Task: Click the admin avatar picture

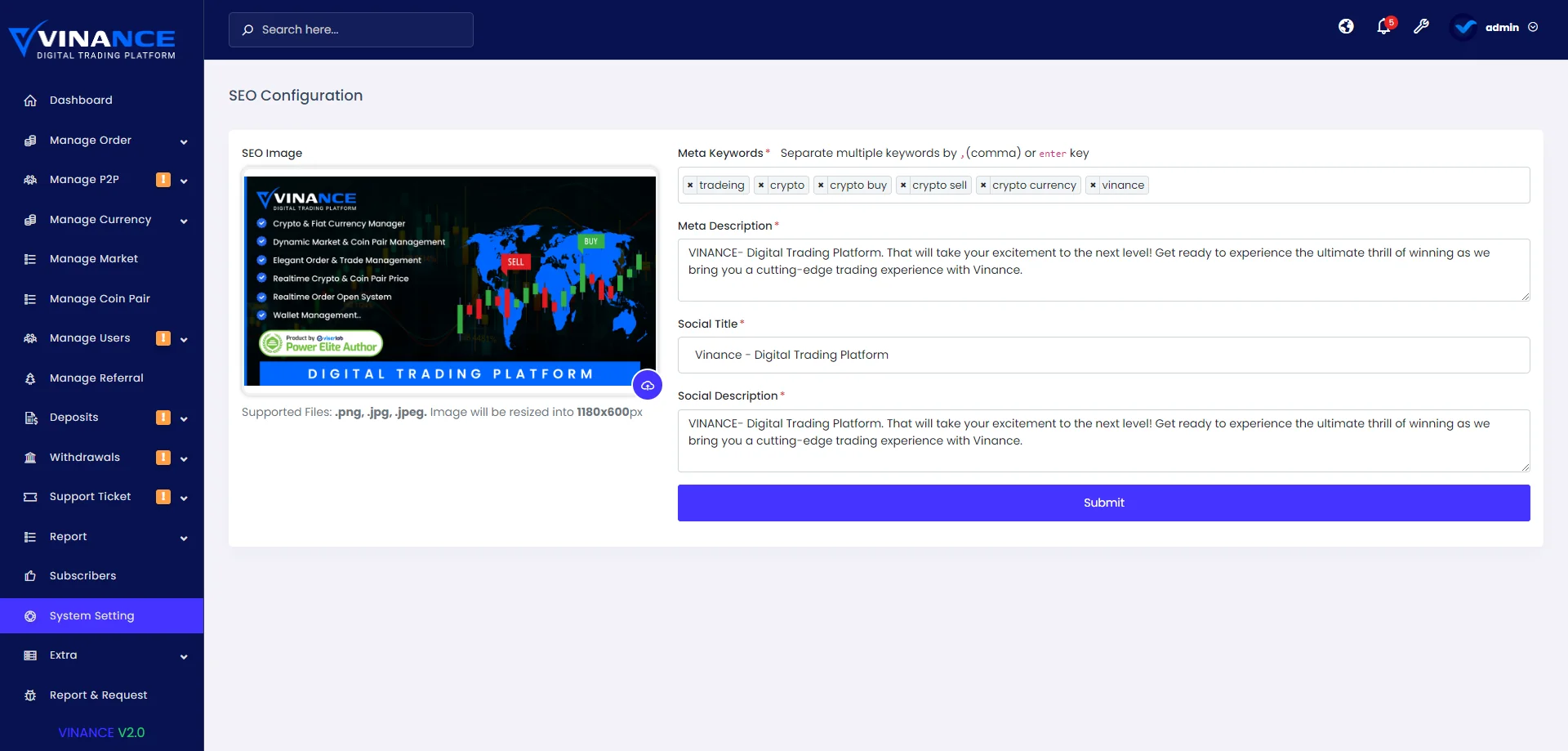Action: (x=1465, y=27)
